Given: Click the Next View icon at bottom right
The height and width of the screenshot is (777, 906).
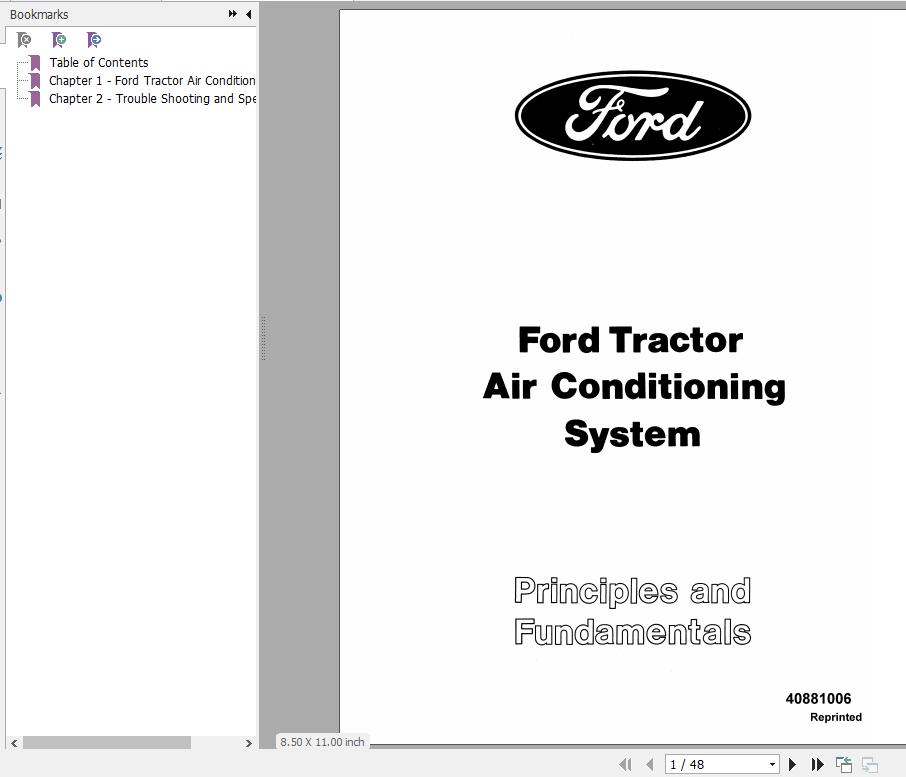Looking at the screenshot, I should (x=869, y=764).
